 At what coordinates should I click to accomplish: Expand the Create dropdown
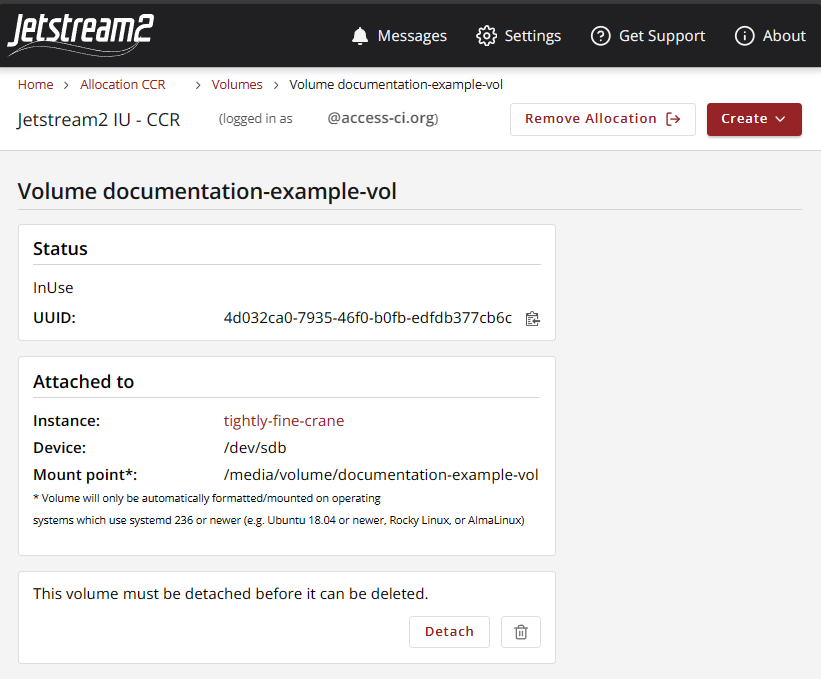click(x=754, y=118)
